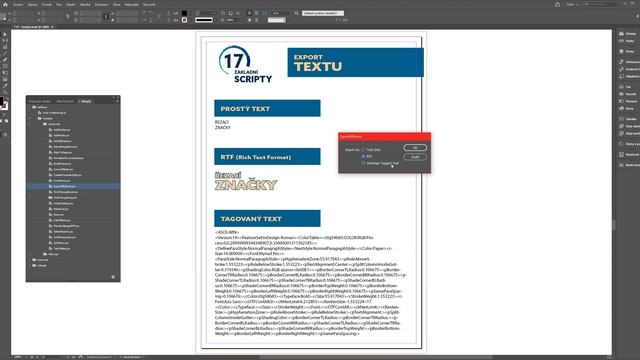Expand the VBScript folder
The width and height of the screenshot is (640, 360).
point(30,254)
